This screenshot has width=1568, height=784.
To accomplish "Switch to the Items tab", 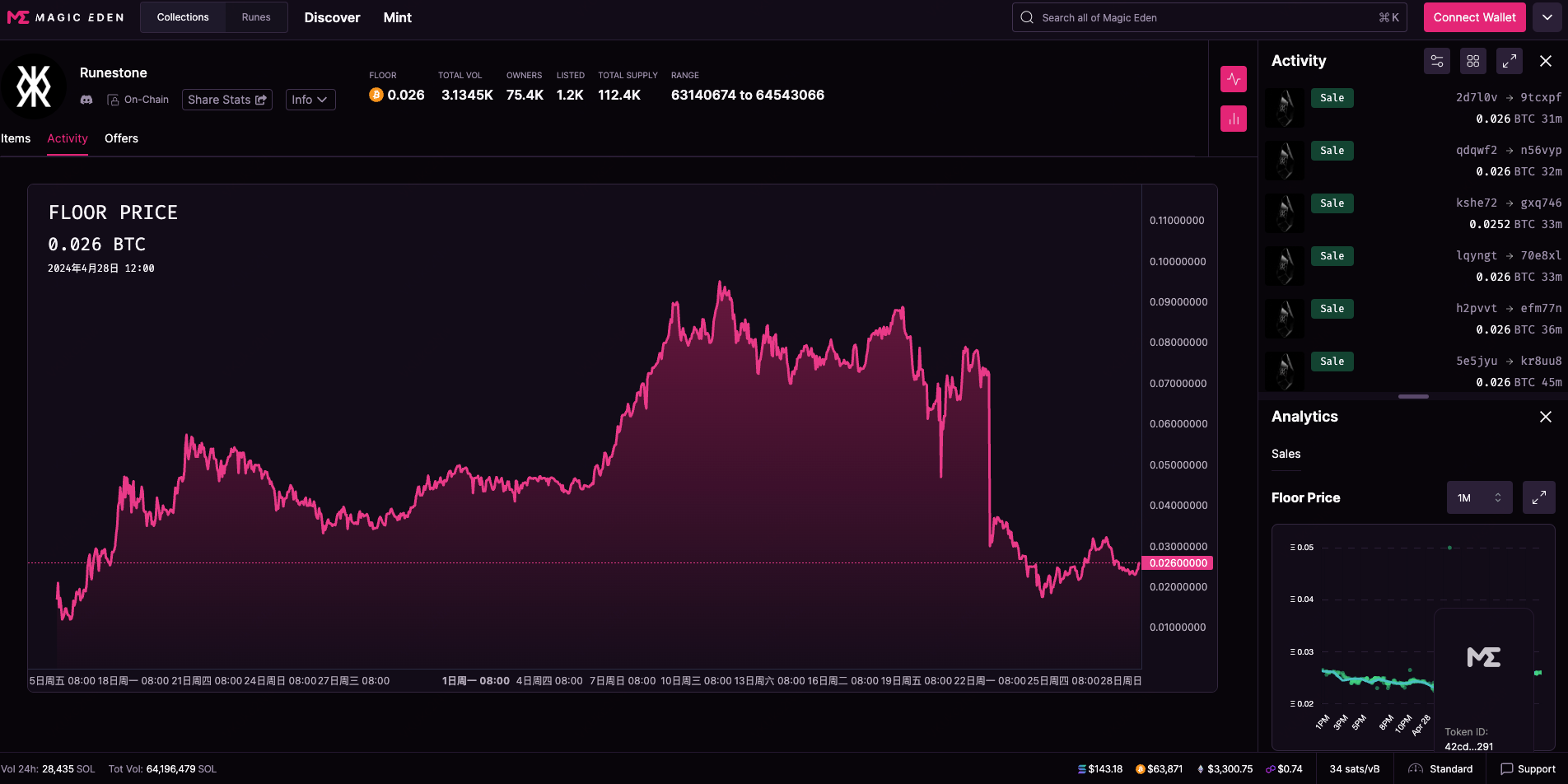I will coord(16,138).
